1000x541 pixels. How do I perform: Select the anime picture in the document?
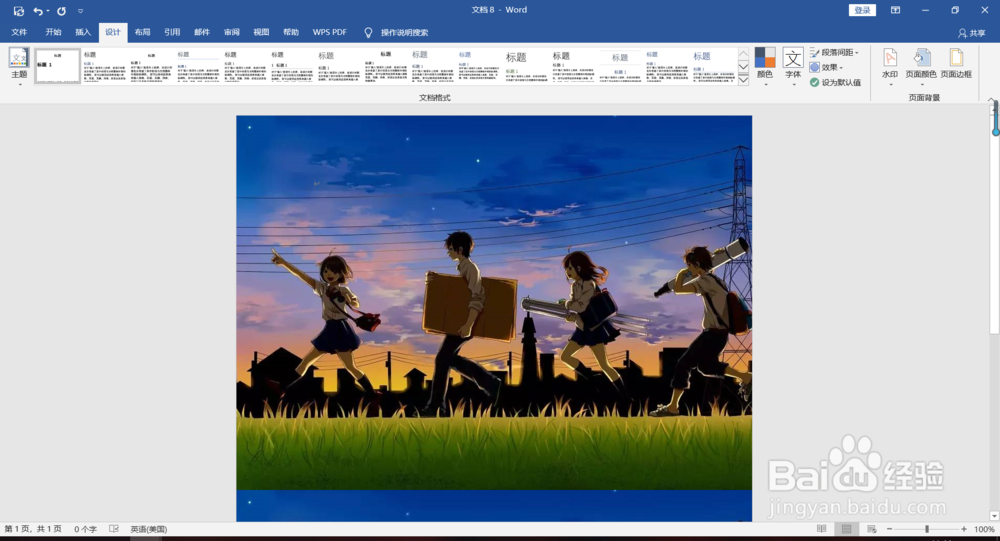pyautogui.click(x=494, y=302)
